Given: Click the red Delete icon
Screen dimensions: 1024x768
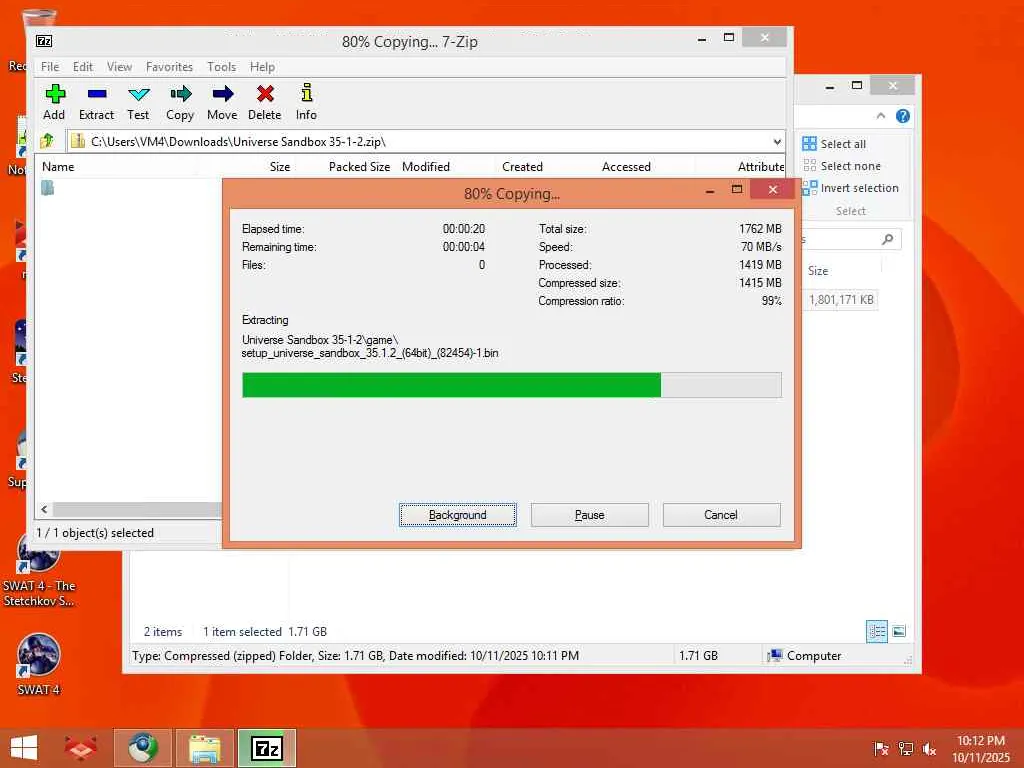Looking at the screenshot, I should [x=264, y=102].
